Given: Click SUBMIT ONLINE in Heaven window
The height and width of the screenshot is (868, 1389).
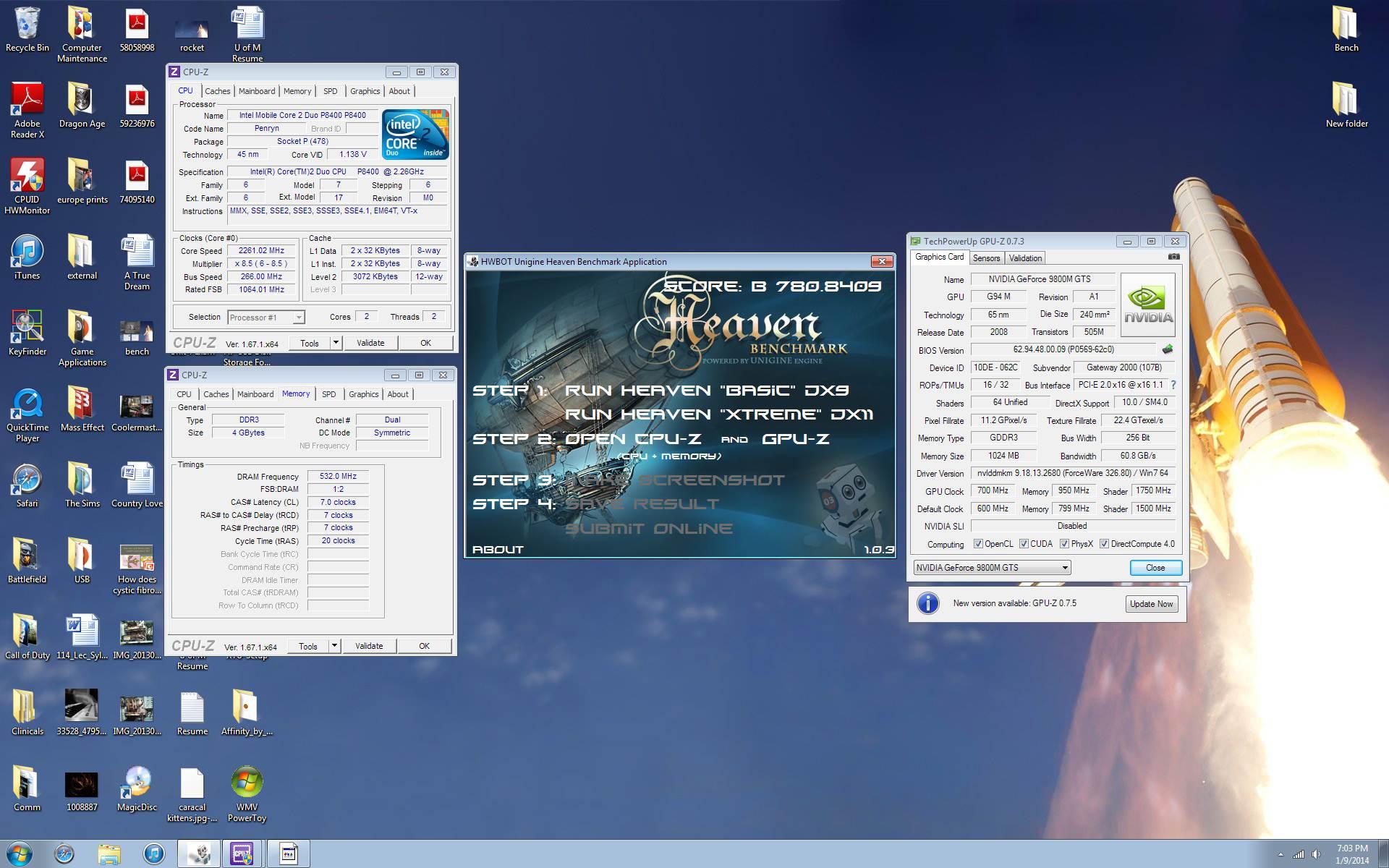Looking at the screenshot, I should click(648, 529).
